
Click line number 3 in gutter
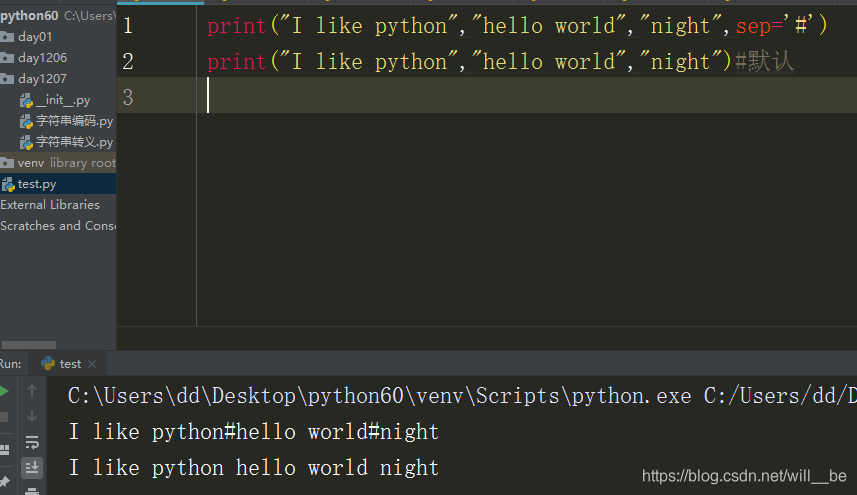[128, 98]
